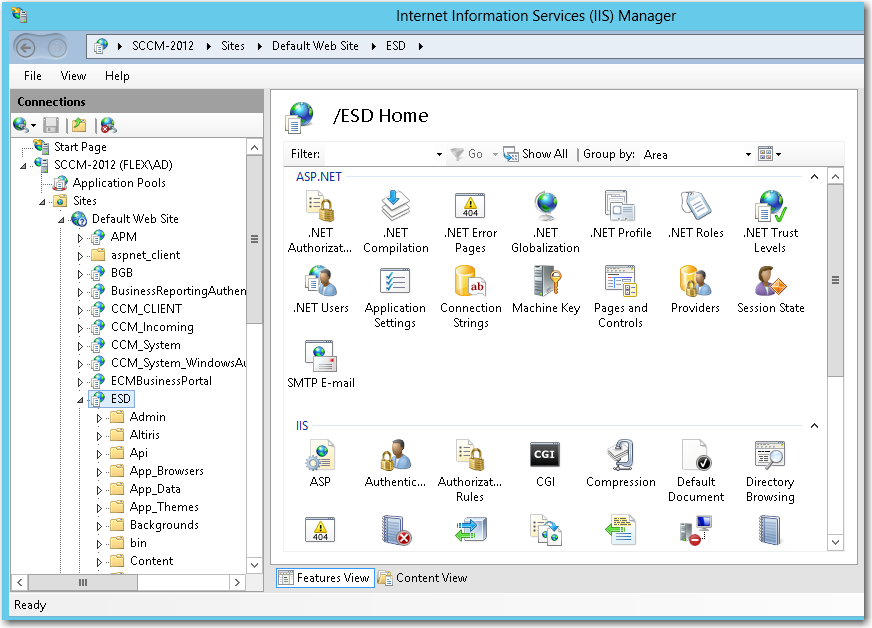This screenshot has height=628, width=872.
Task: Click the Show All button
Action: click(x=536, y=154)
